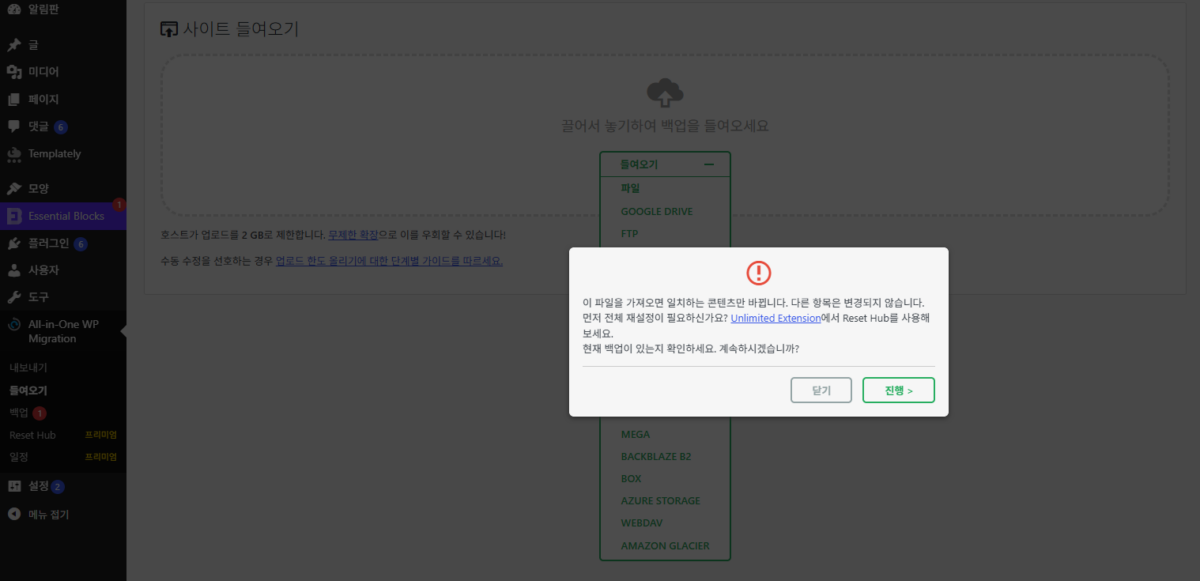Open the 무제한 확장 link
The image size is (1200, 581).
tap(353, 235)
